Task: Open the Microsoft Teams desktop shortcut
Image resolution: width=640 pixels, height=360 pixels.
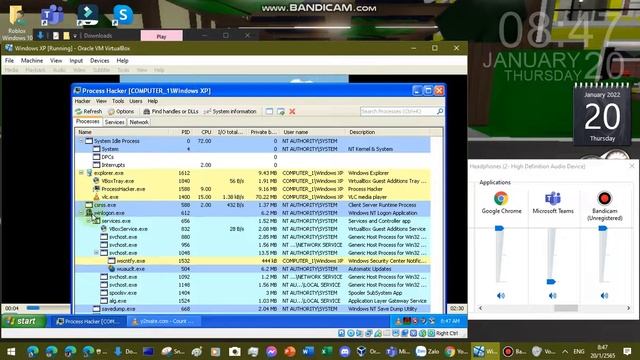Action: [x=52, y=16]
